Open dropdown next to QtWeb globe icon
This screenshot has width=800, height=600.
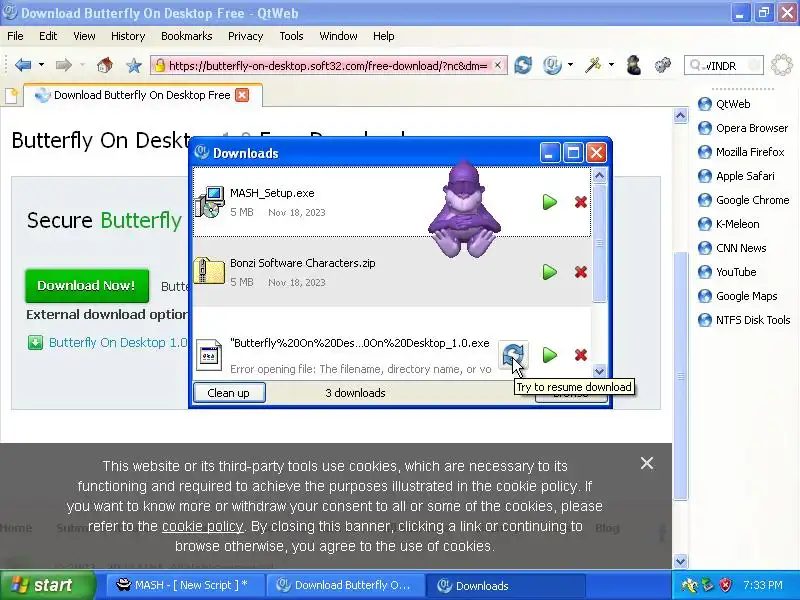(x=570, y=65)
